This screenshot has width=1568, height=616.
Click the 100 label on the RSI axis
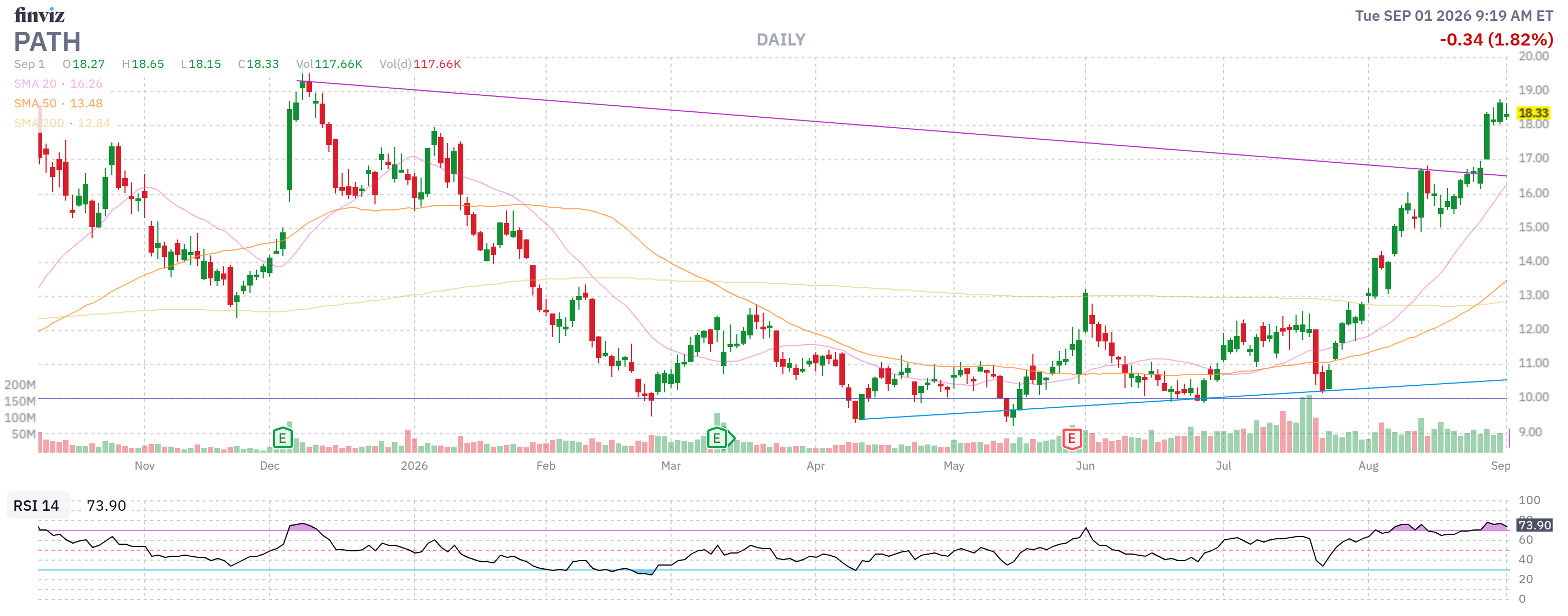(x=1529, y=500)
